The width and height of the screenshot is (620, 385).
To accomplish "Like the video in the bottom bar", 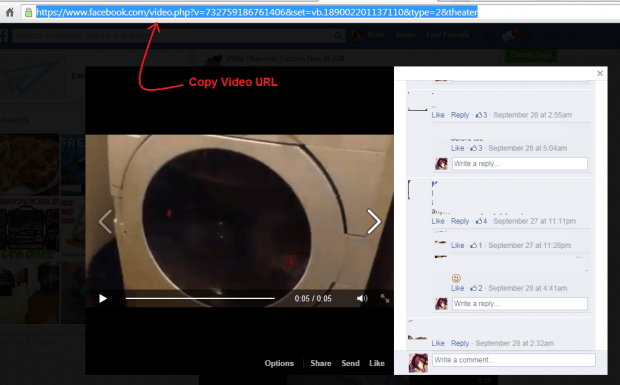I will point(377,363).
